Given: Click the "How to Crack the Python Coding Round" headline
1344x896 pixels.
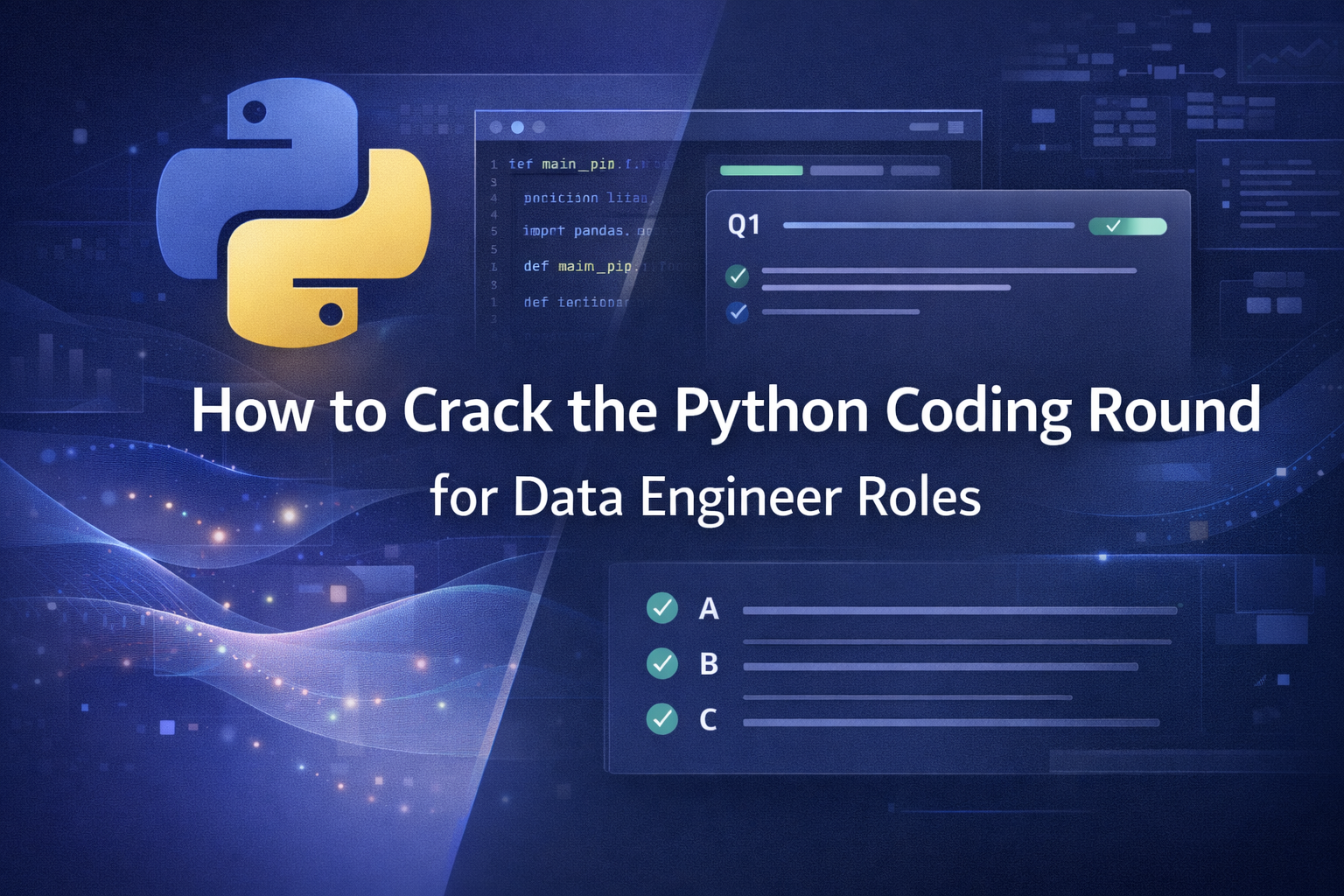Looking at the screenshot, I should click(x=725, y=410).
